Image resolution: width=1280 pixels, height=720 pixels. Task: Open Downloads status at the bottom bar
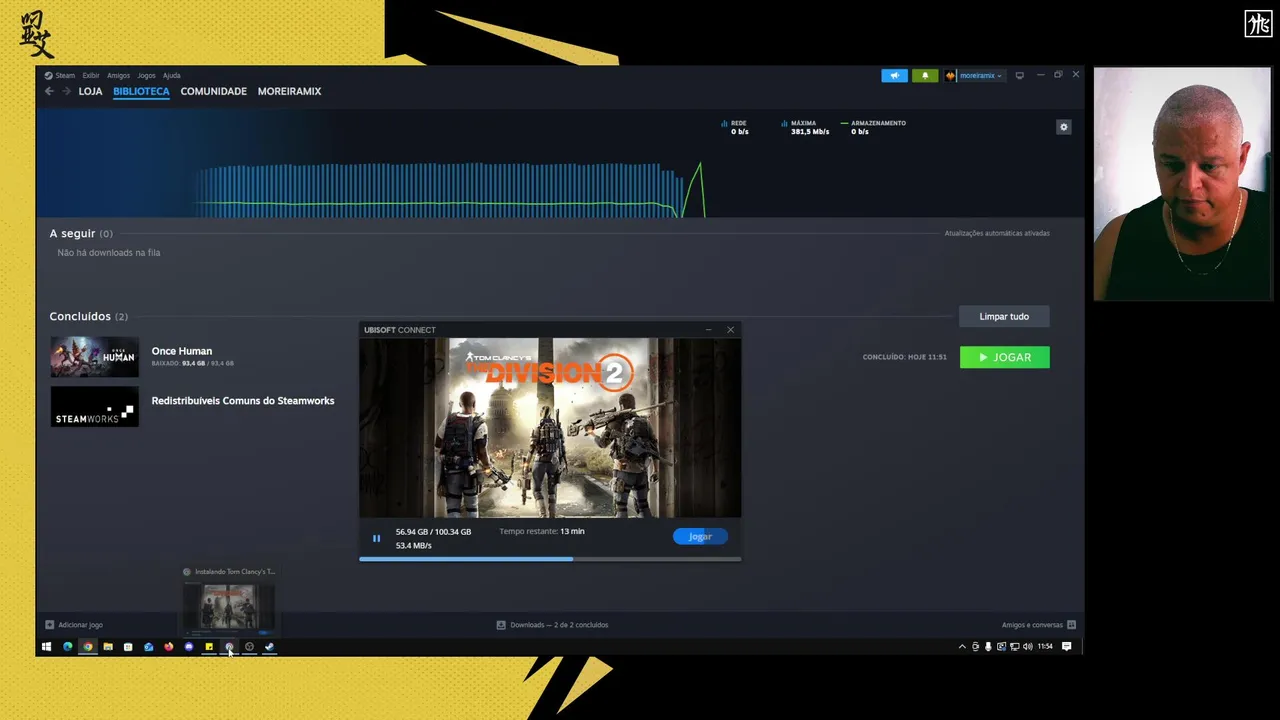pyautogui.click(x=552, y=625)
